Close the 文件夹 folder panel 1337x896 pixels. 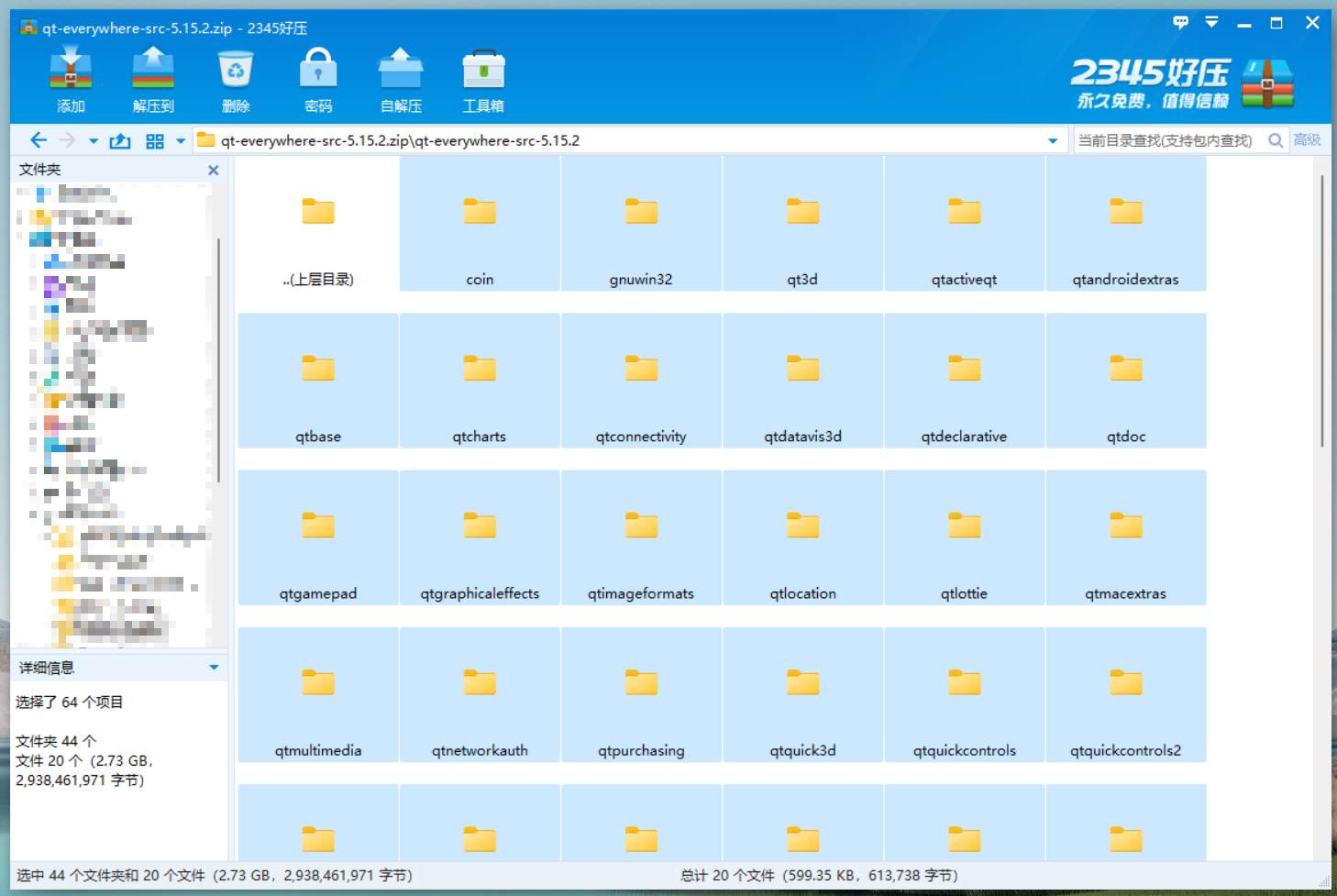(x=214, y=171)
